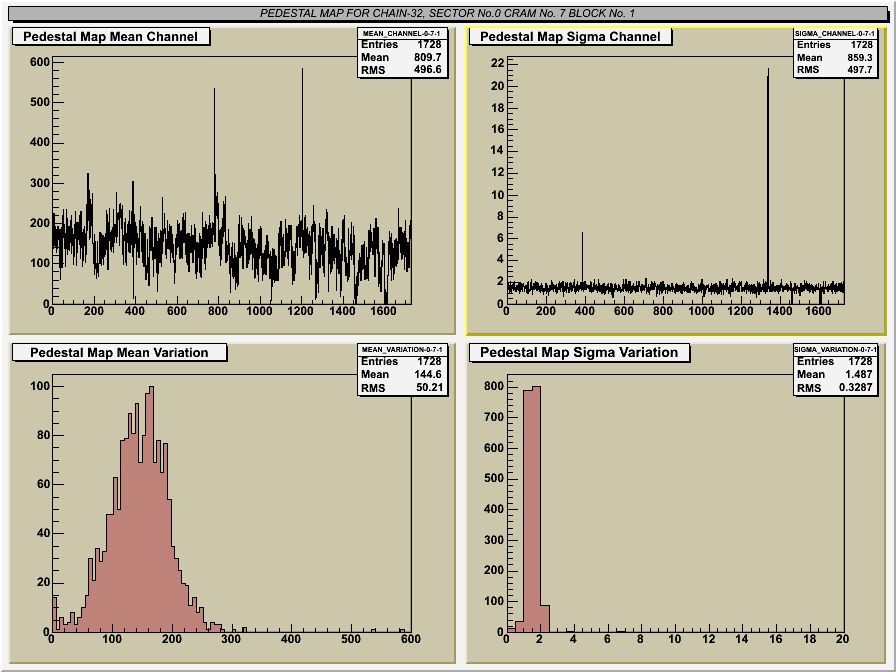Click x-axis label 1000 in Mean Channel plot
This screenshot has width=896, height=672.
(259, 311)
